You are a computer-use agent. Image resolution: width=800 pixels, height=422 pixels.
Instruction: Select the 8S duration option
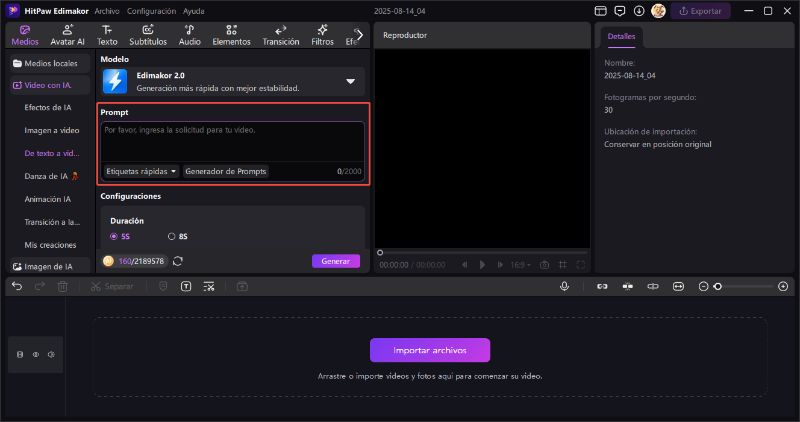178,236
